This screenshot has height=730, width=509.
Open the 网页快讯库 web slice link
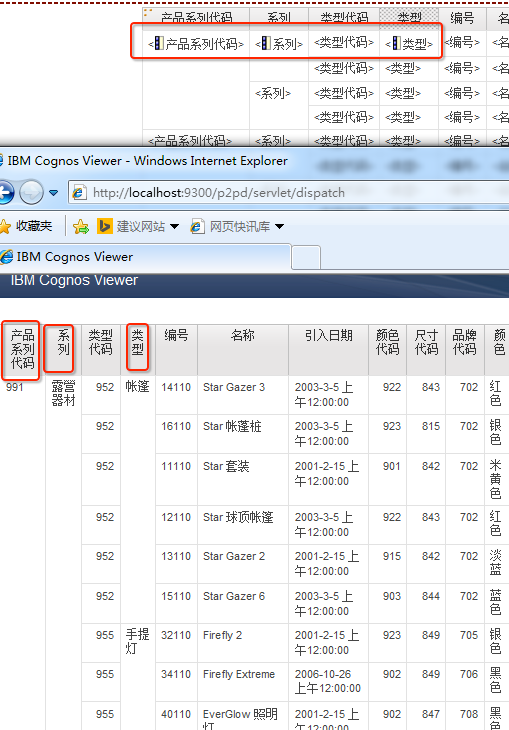pos(231,227)
